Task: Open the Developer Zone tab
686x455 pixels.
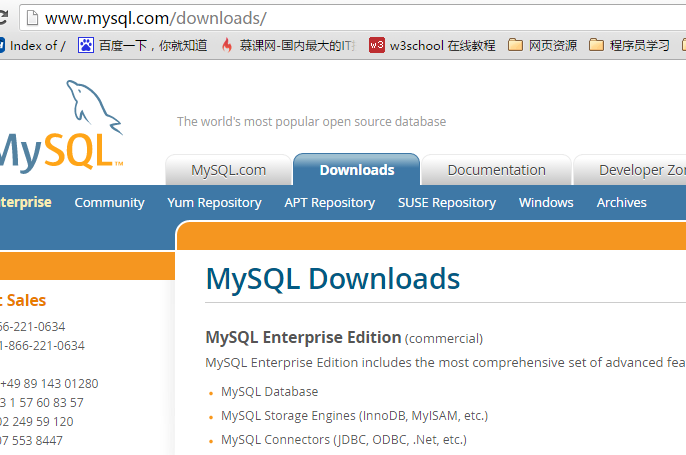Action: point(630,170)
